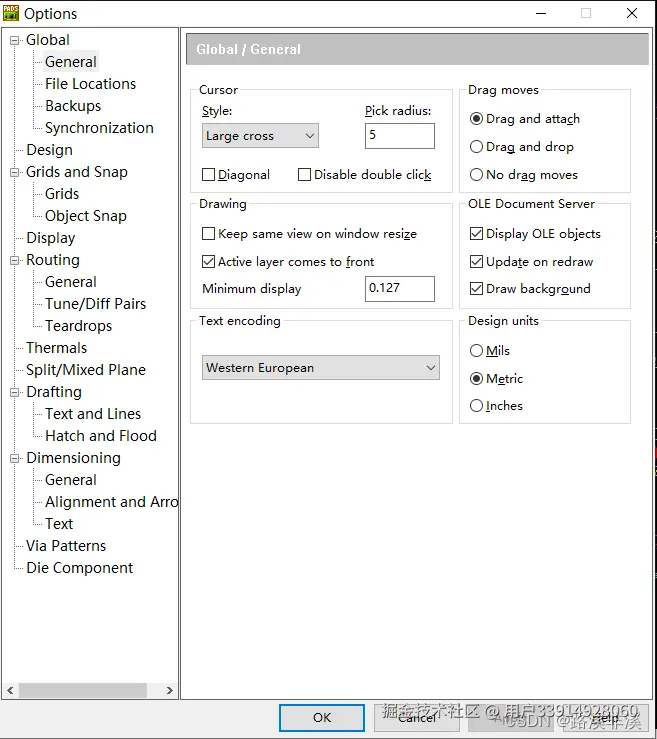Click the Pick radius input field
Screen dimensions: 657x739
400,136
